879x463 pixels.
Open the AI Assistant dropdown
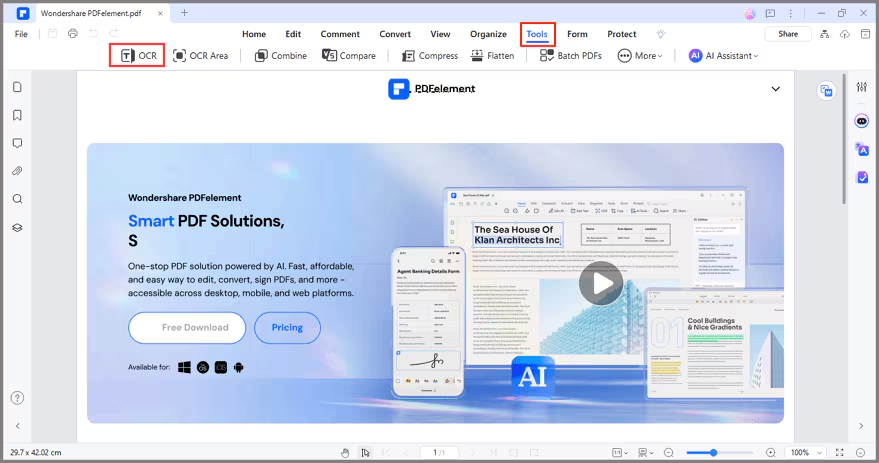point(723,55)
